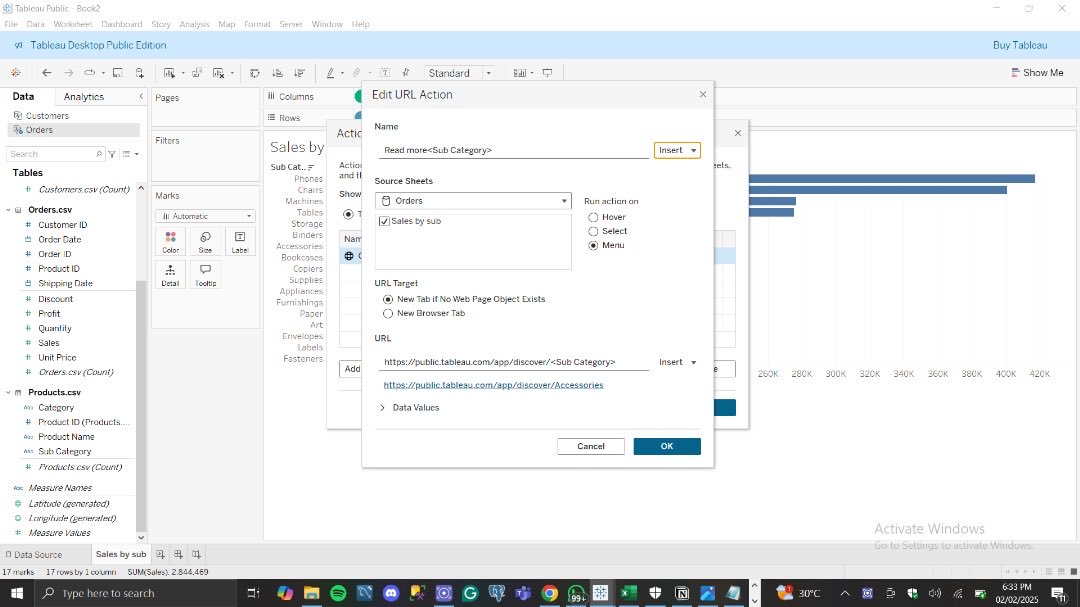This screenshot has height=607, width=1080.
Task: Click the Swap Rows and Columns icon
Action: click(254, 72)
